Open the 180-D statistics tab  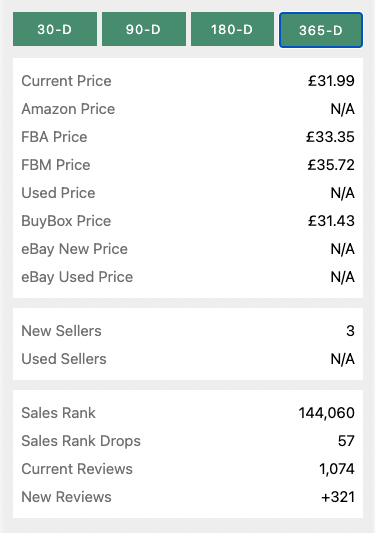pos(232,29)
